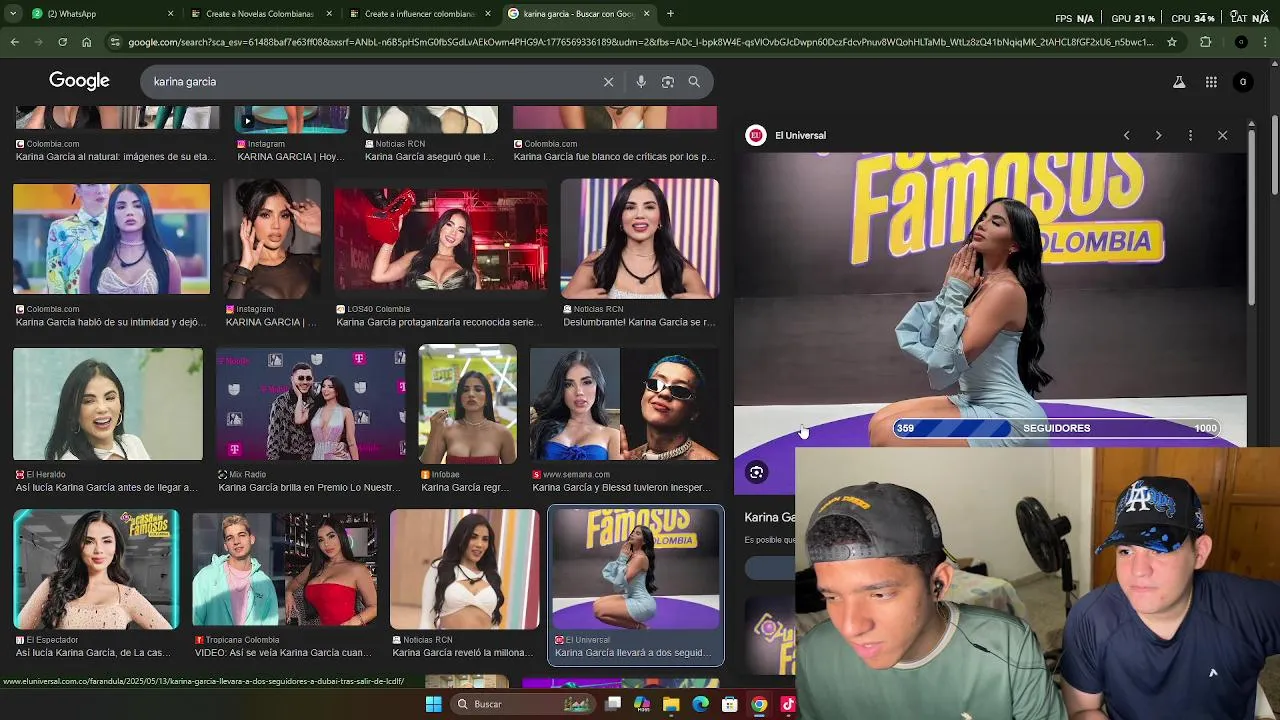1280x720 pixels.
Task: Open the Chrome three-dot menu
Action: [1266, 42]
